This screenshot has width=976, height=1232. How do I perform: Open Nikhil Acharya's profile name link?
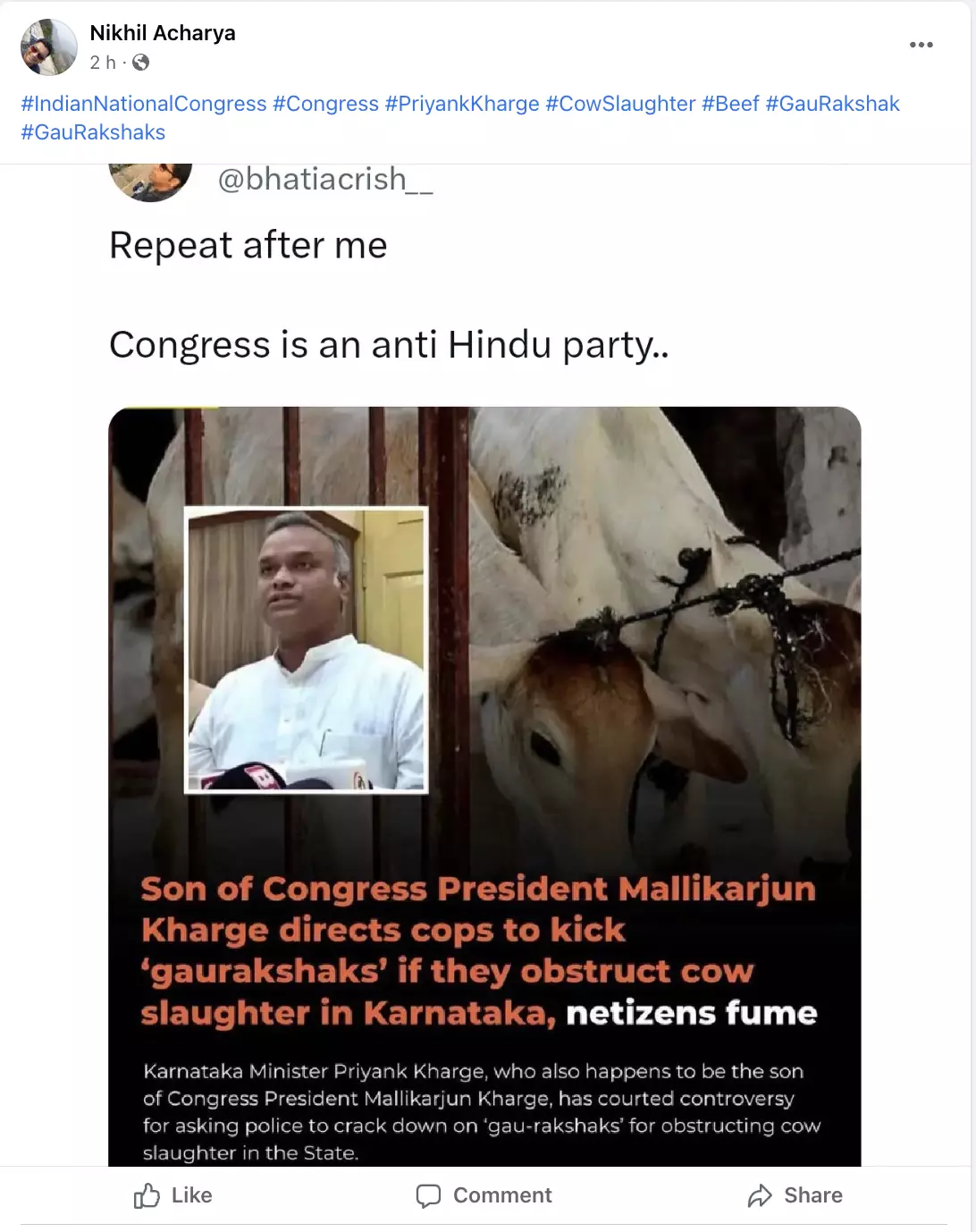click(163, 33)
